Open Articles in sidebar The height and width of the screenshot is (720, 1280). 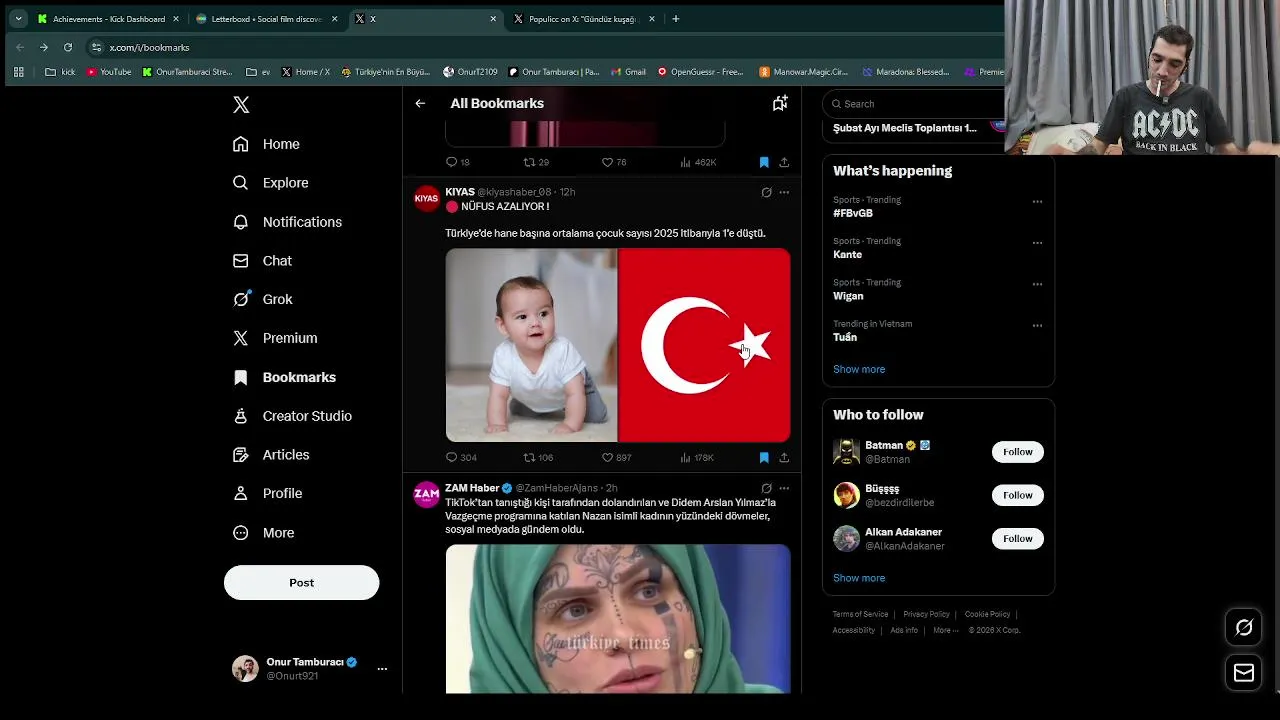point(271,455)
